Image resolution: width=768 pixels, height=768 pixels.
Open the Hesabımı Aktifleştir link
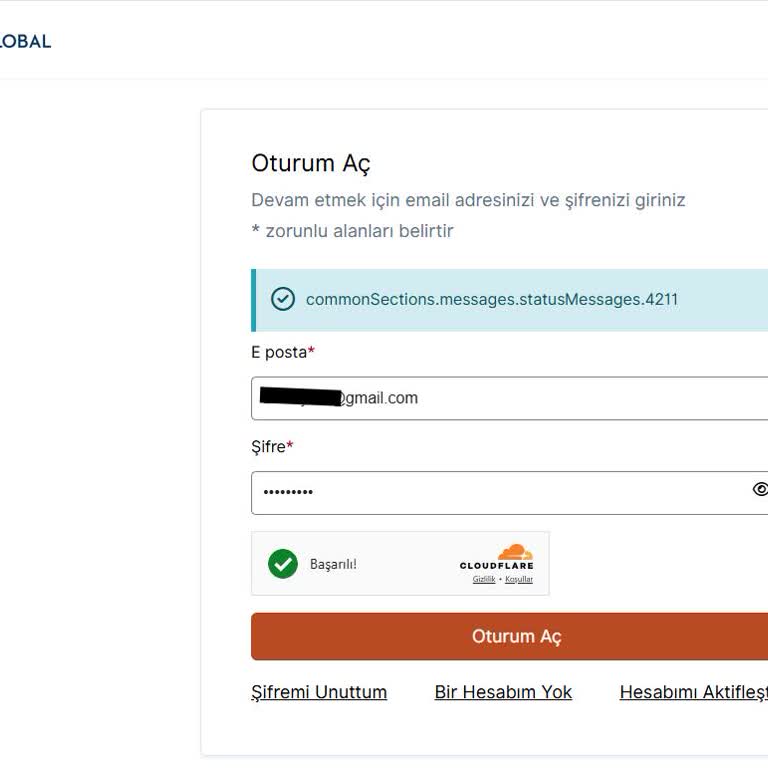693,692
